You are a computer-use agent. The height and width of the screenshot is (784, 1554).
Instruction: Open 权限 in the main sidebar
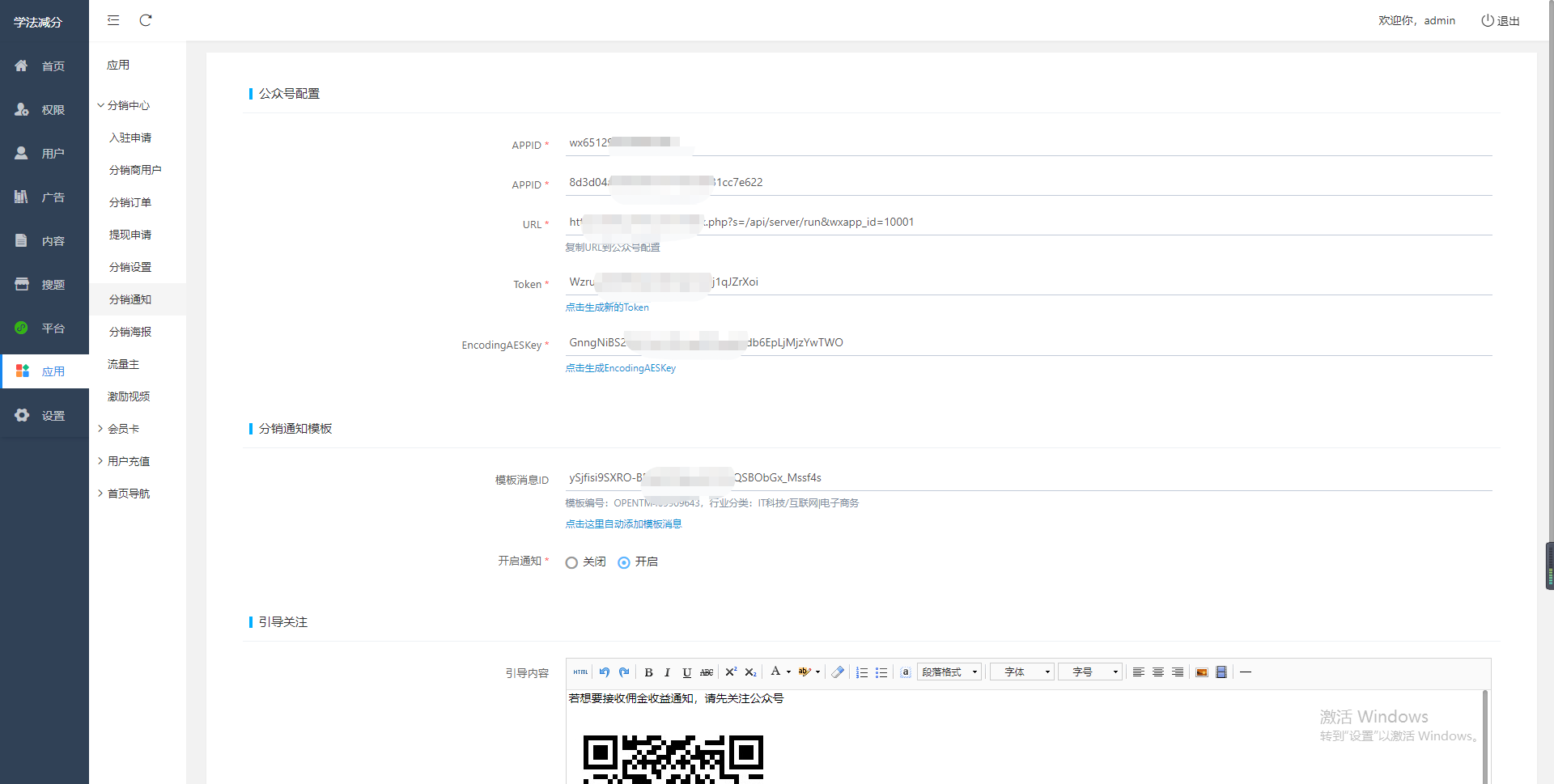pyautogui.click(x=45, y=110)
